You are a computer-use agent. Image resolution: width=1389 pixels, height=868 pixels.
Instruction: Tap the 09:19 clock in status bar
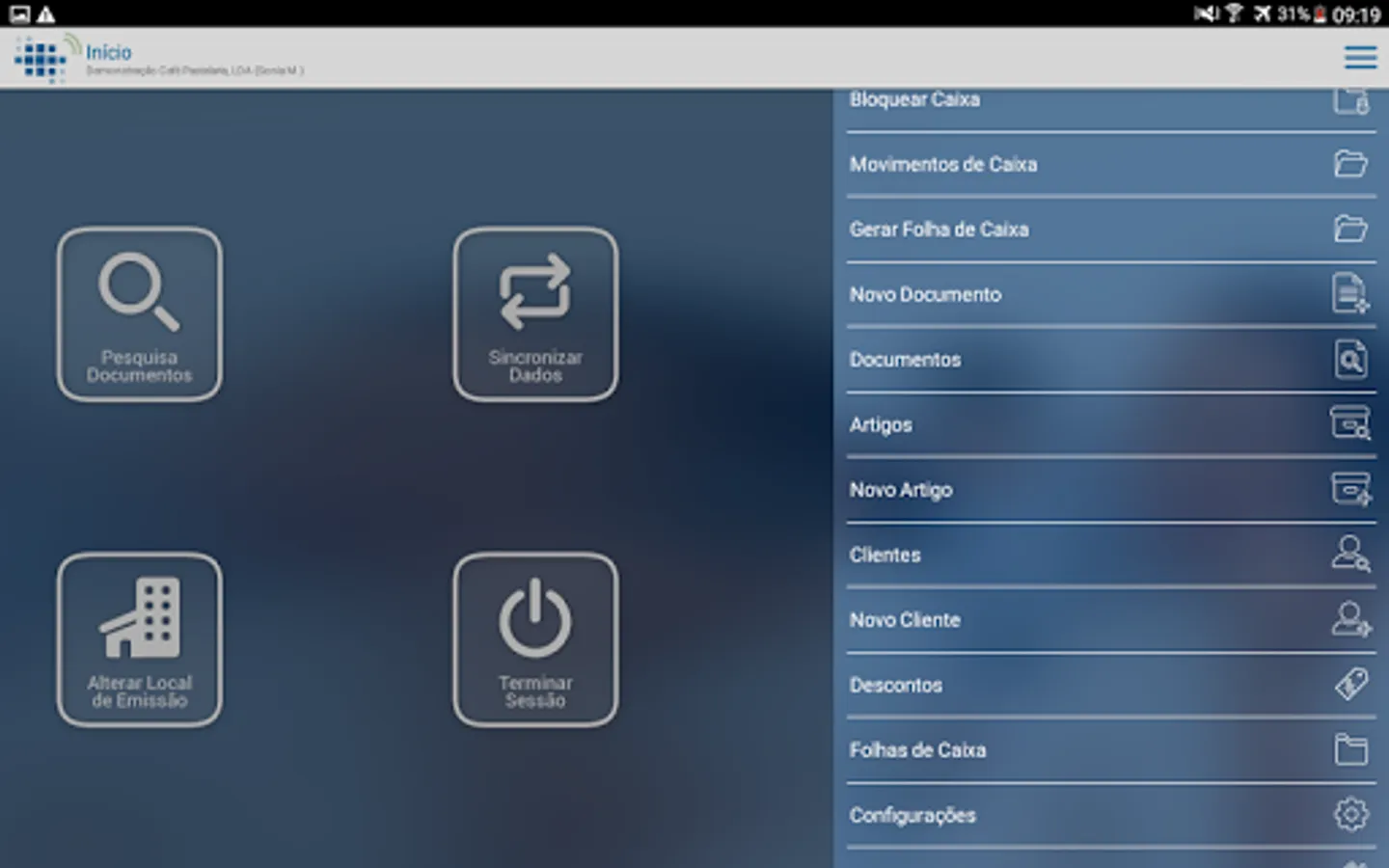[x=1356, y=14]
